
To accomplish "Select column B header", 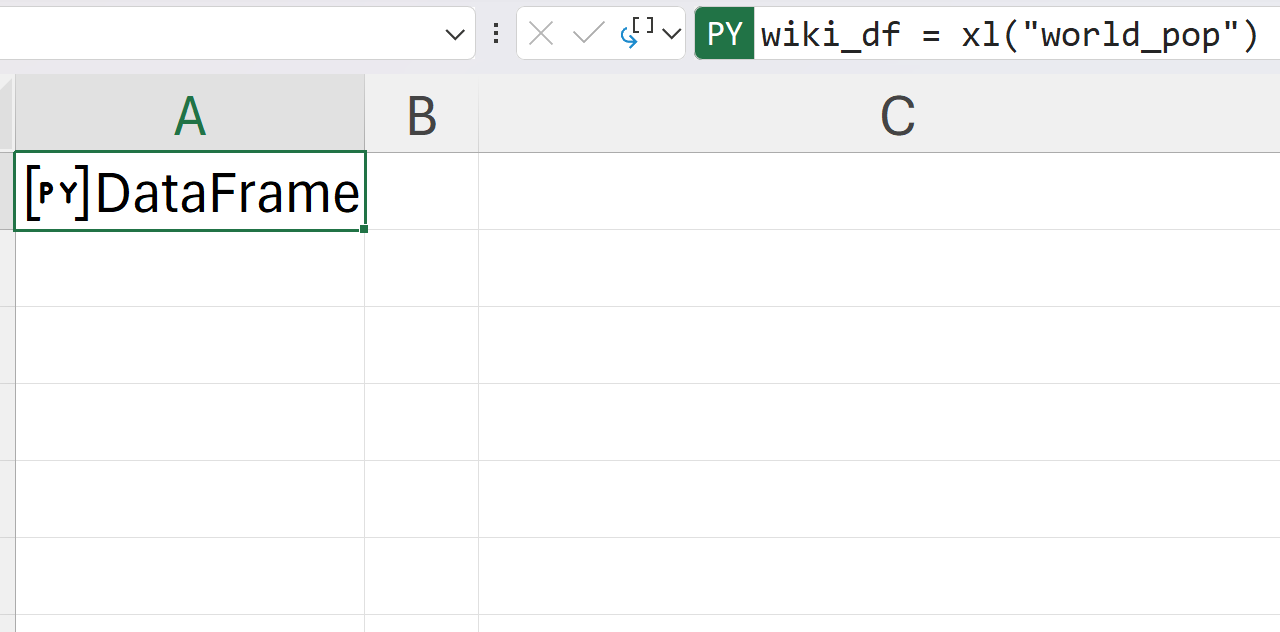I will [422, 117].
